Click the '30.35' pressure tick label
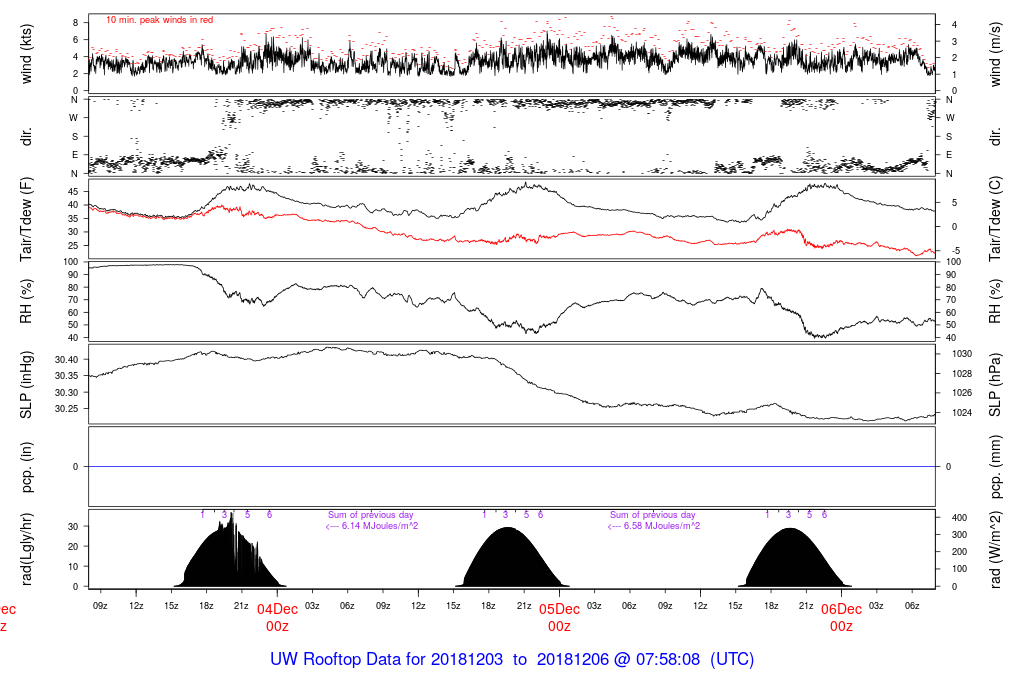1024x700 pixels. coord(67,376)
